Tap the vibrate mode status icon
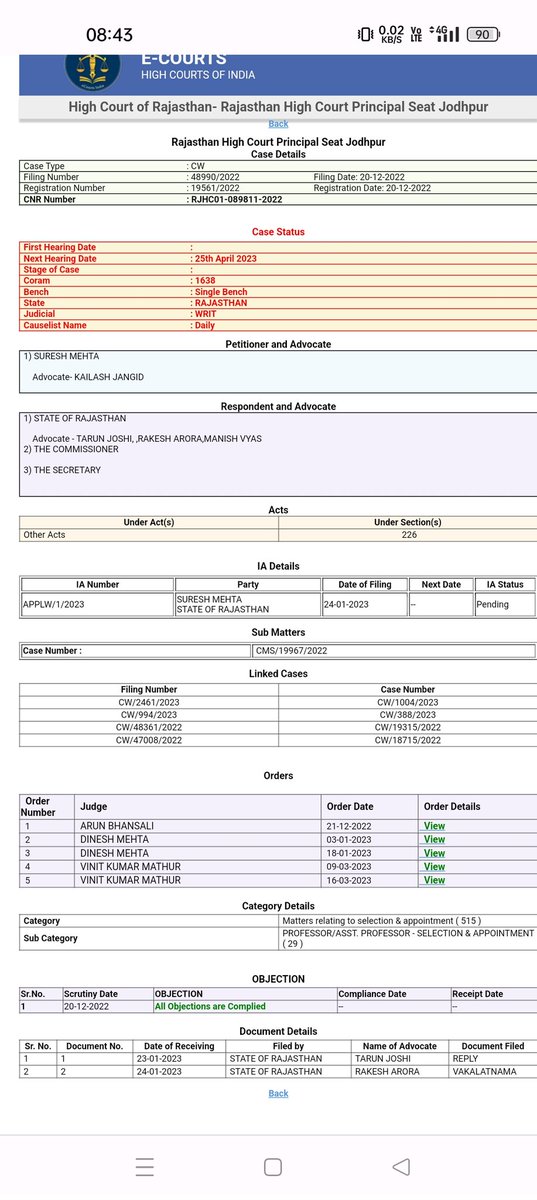 point(364,34)
